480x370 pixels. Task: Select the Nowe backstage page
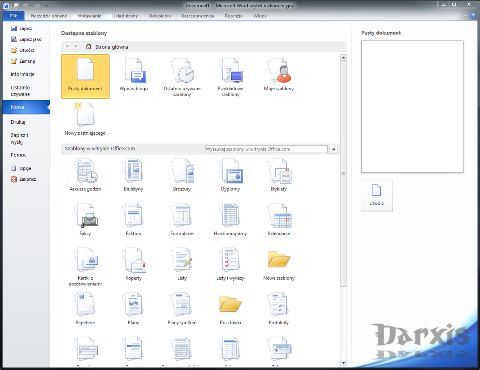click(26, 107)
